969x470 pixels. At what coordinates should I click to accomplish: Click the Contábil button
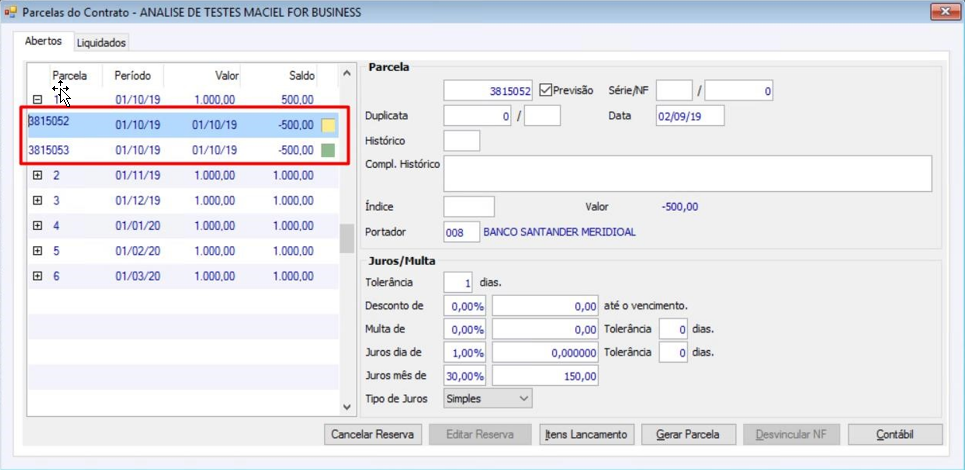[x=895, y=434]
